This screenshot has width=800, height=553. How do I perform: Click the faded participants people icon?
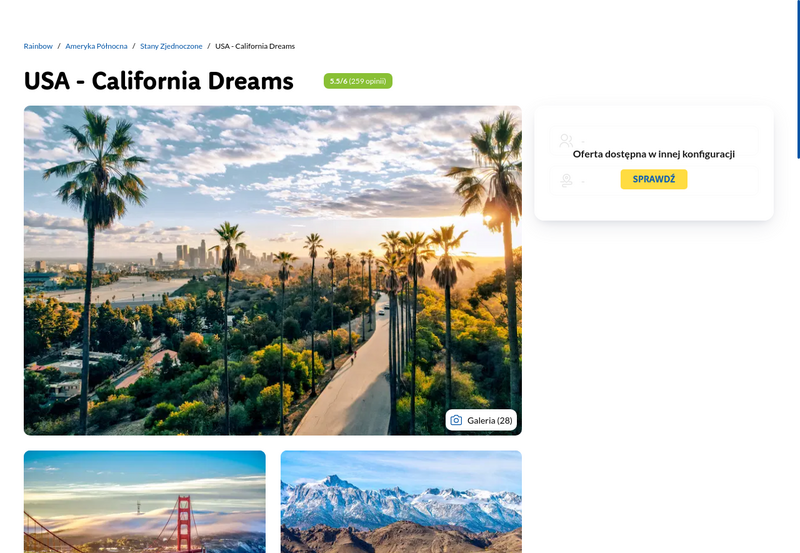pos(566,140)
